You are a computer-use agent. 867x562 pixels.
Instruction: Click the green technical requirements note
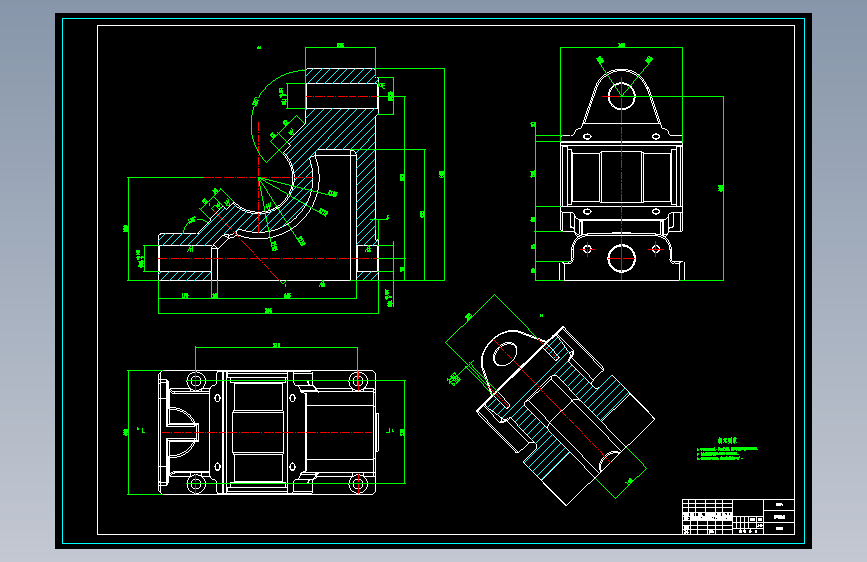click(x=727, y=449)
